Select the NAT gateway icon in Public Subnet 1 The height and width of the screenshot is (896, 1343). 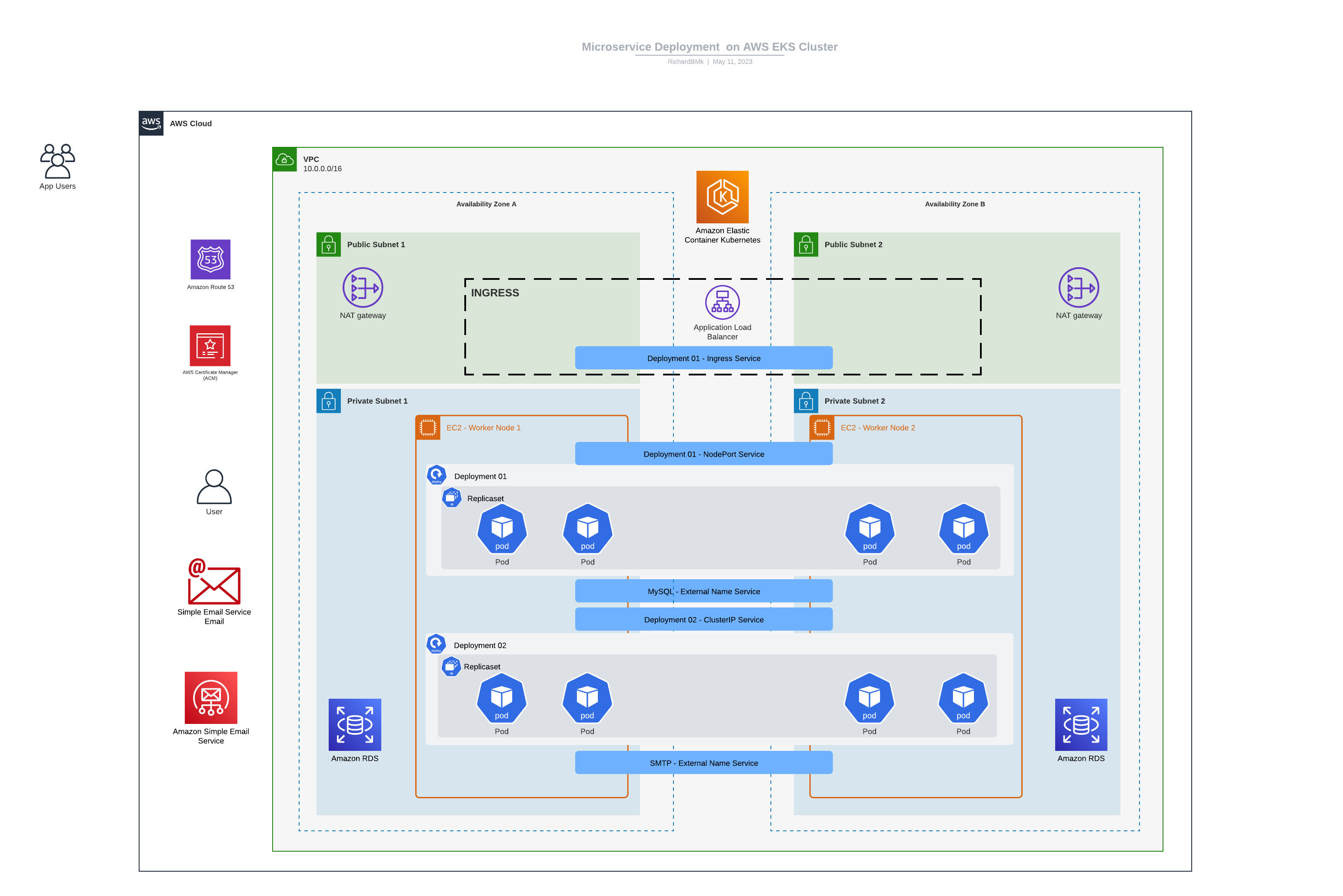(363, 287)
